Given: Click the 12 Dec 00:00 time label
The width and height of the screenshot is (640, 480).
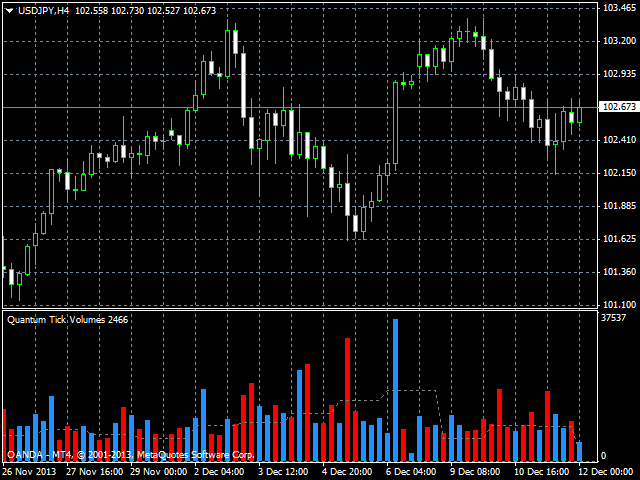Looking at the screenshot, I should click(606, 472).
